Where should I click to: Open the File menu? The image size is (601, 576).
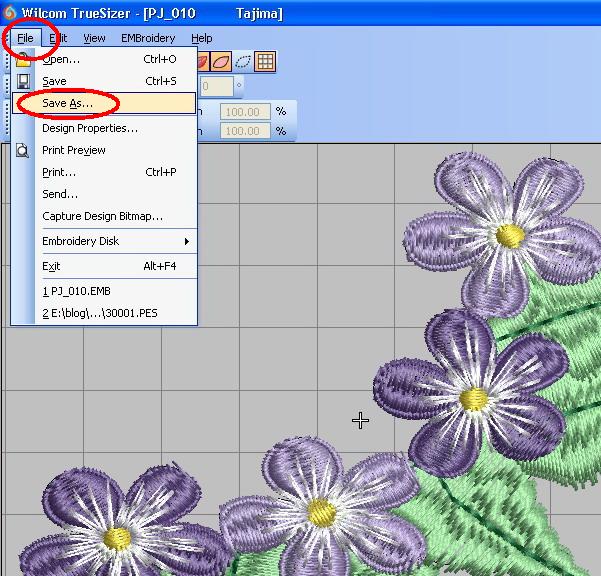click(x=25, y=38)
